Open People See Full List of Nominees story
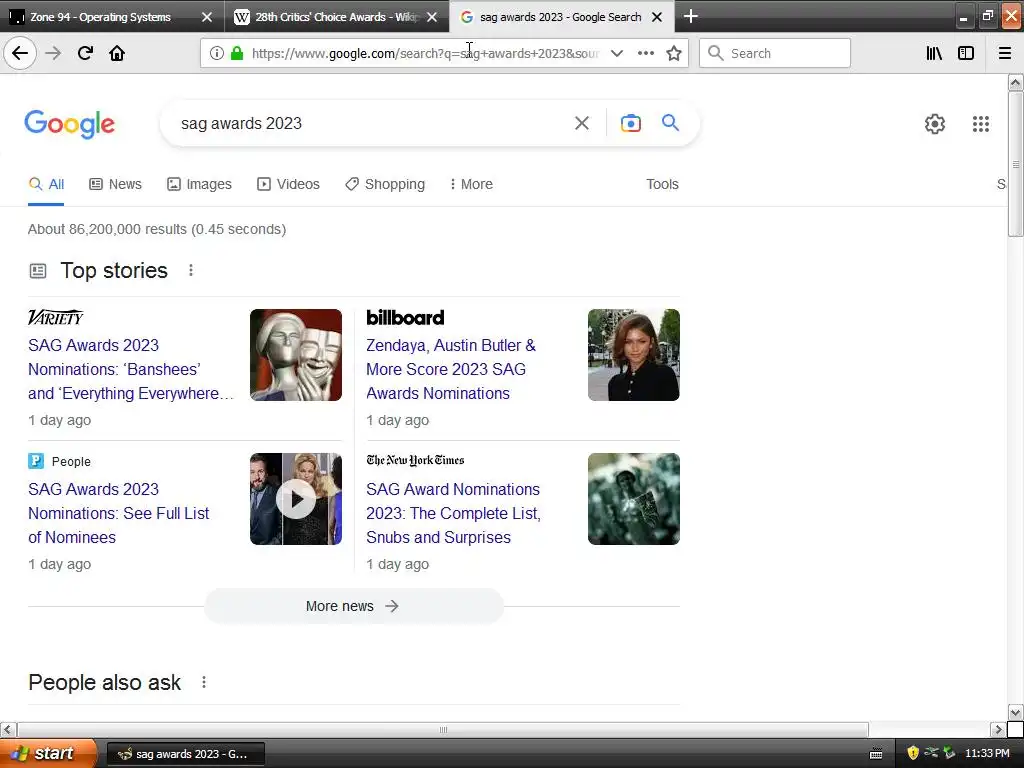 pos(118,513)
